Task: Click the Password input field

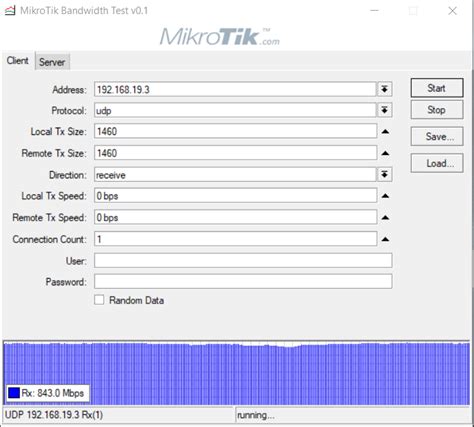Action: coord(243,282)
